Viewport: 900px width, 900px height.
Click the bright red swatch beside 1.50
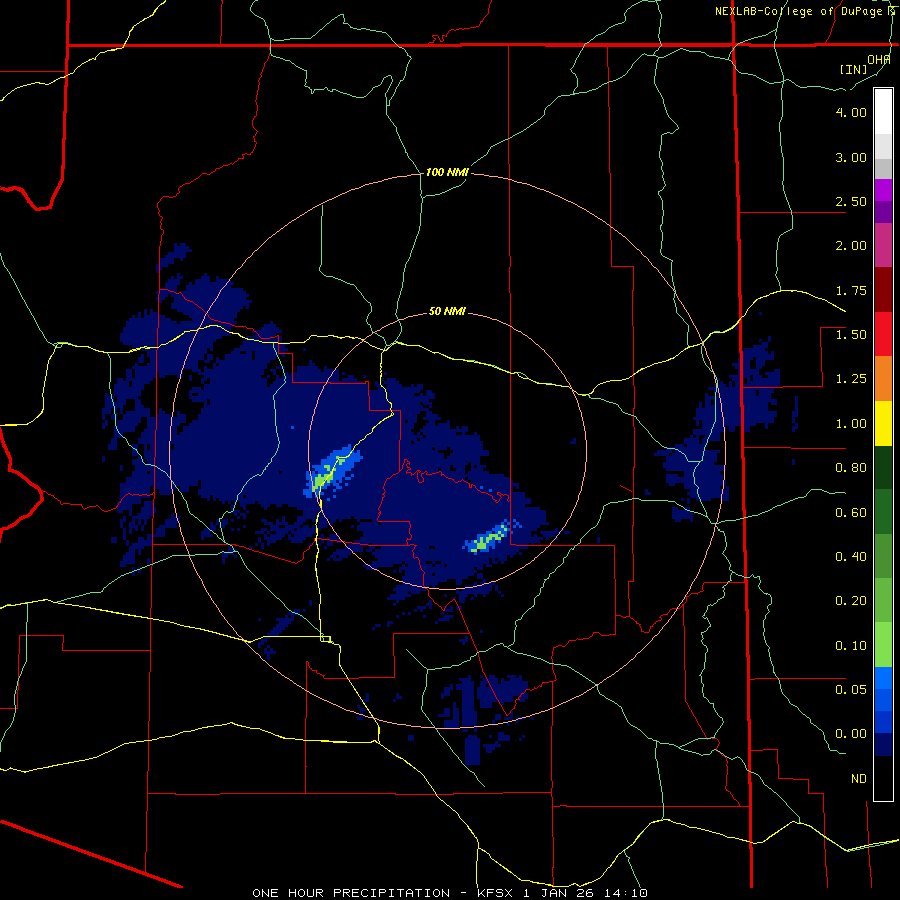[x=883, y=334]
